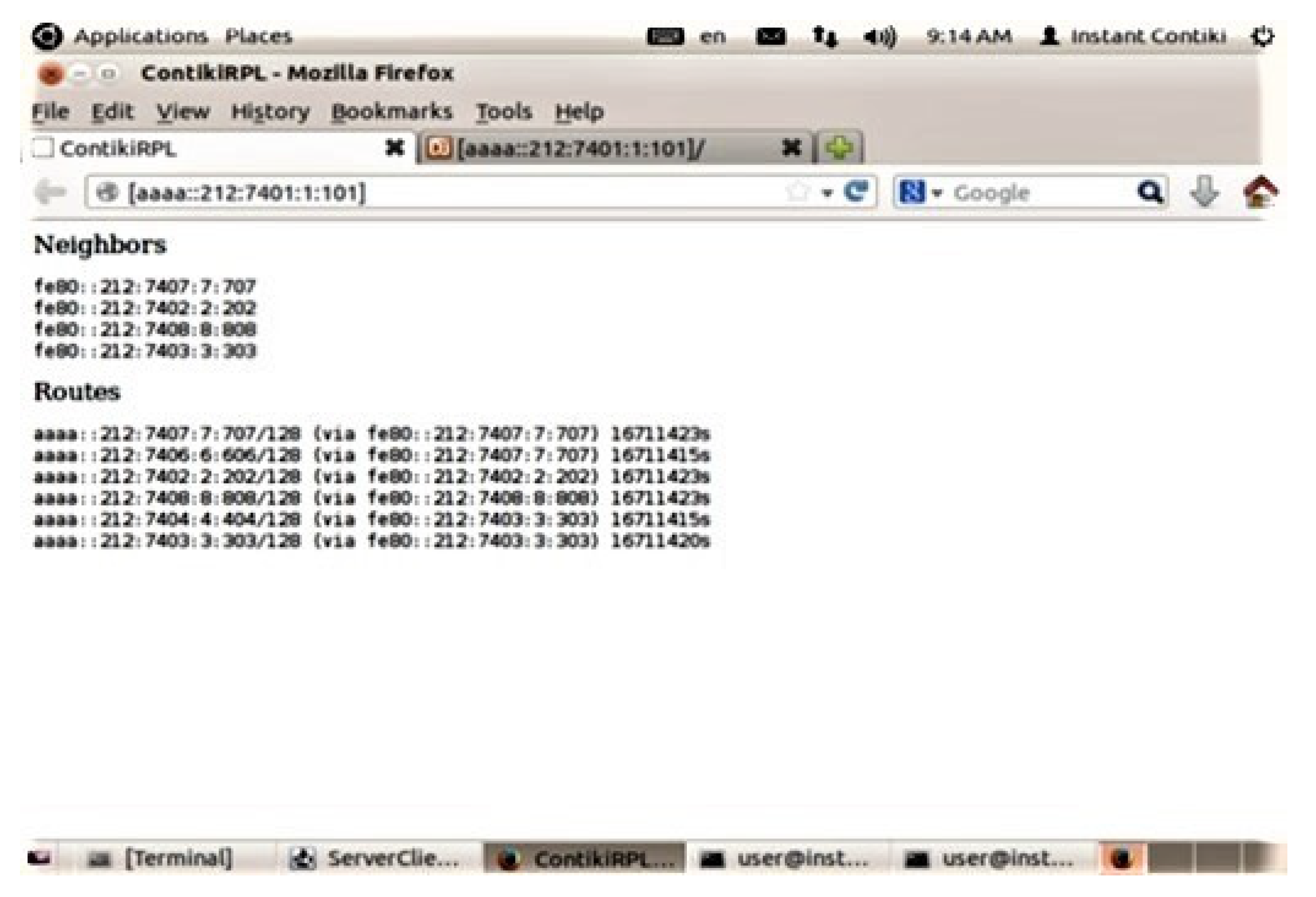Open the mail envelope indicator
Viewport: 1316px width, 897px height.
coord(771,37)
